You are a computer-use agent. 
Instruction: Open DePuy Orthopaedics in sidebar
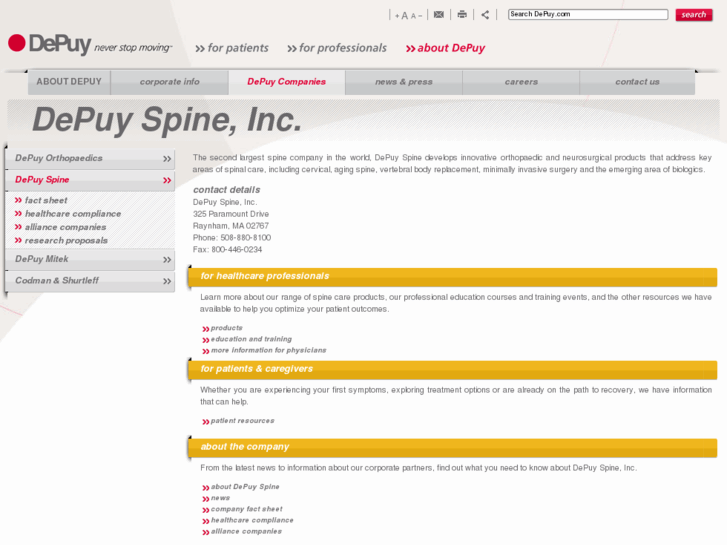click(x=59, y=158)
